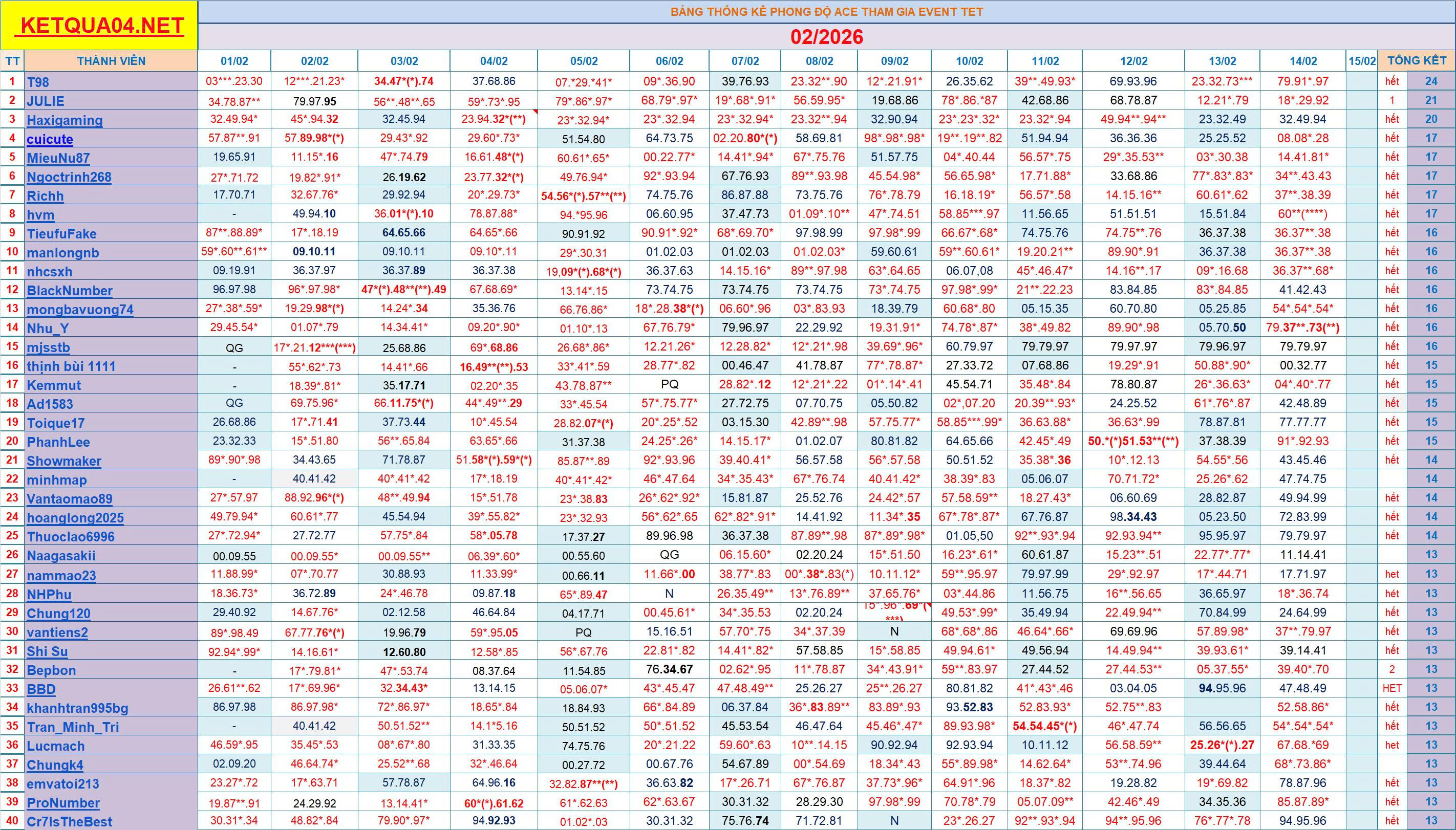The height and width of the screenshot is (830, 1456).
Task: Click the 14/02 date column header
Action: (1303, 61)
